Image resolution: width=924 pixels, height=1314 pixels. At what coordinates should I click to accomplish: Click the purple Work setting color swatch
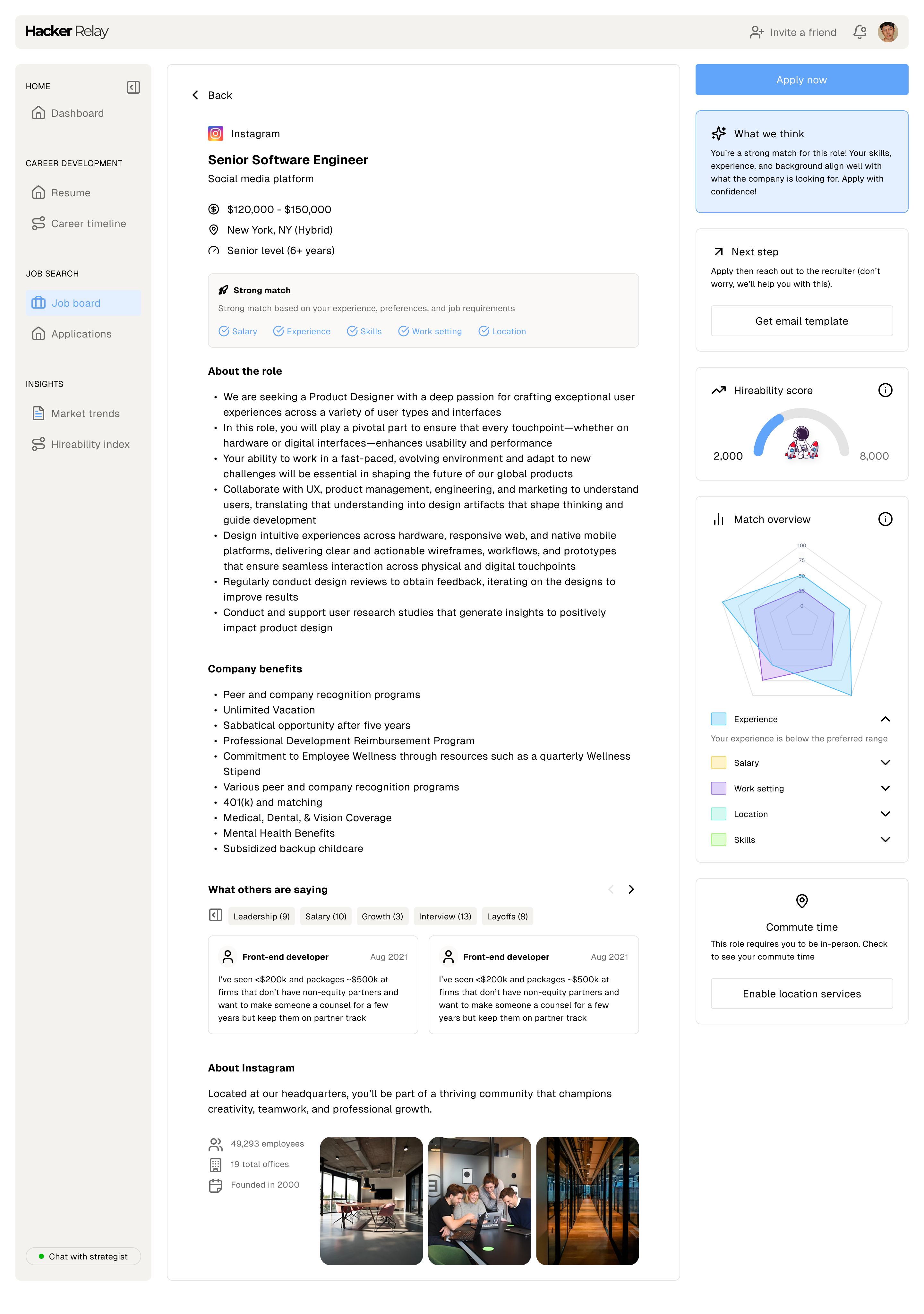click(x=718, y=788)
